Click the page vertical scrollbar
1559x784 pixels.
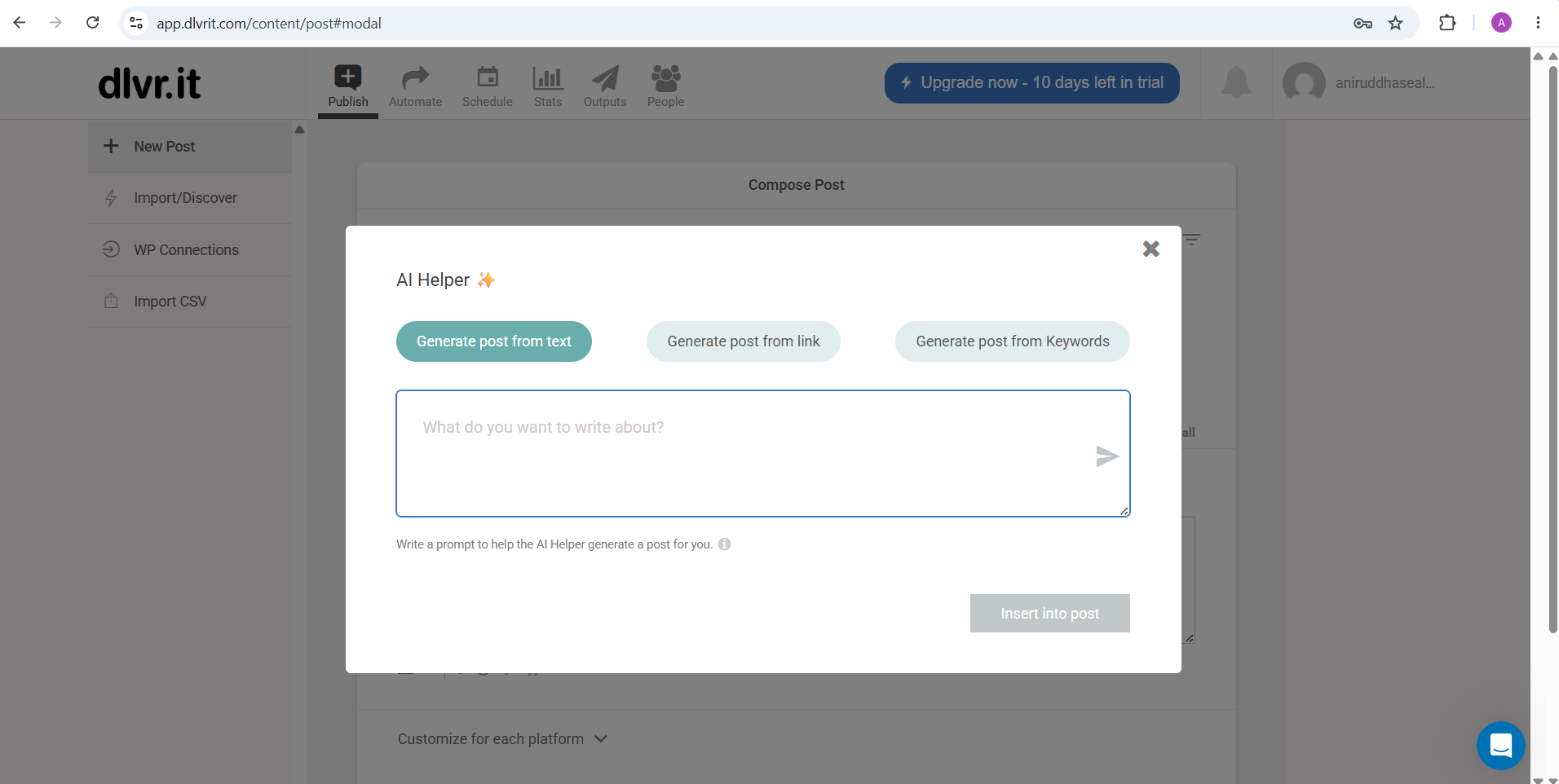pos(1552,350)
